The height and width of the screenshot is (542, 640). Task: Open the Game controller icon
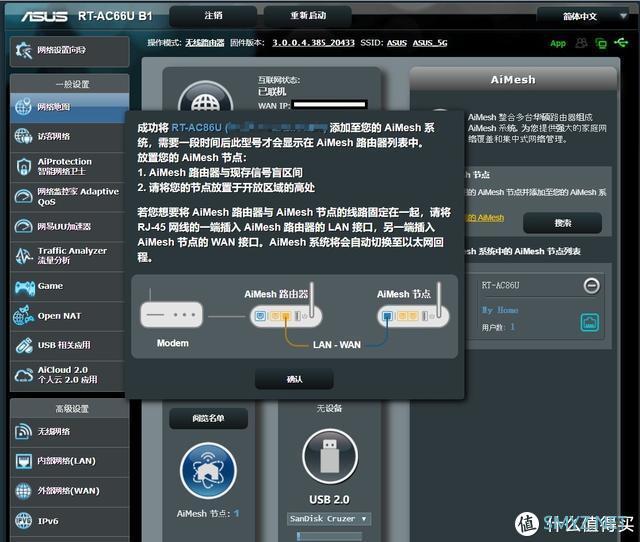click(24, 287)
